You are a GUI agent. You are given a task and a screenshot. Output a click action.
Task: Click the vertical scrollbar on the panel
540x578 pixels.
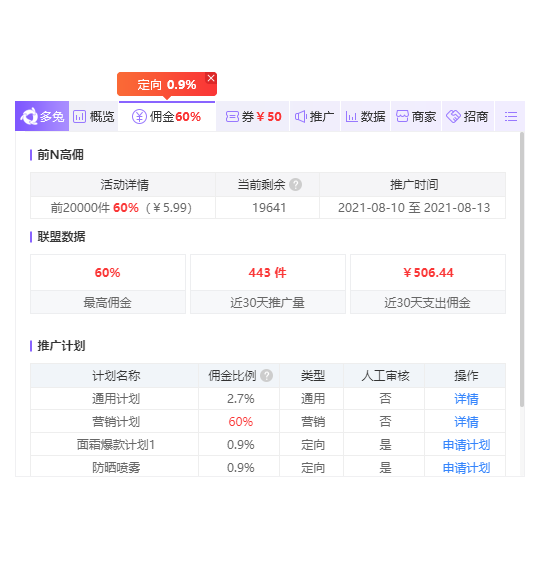[x=522, y=269]
